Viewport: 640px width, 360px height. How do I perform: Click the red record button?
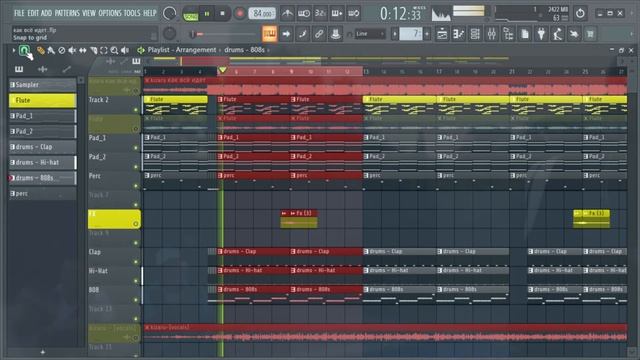pyautogui.click(x=240, y=13)
